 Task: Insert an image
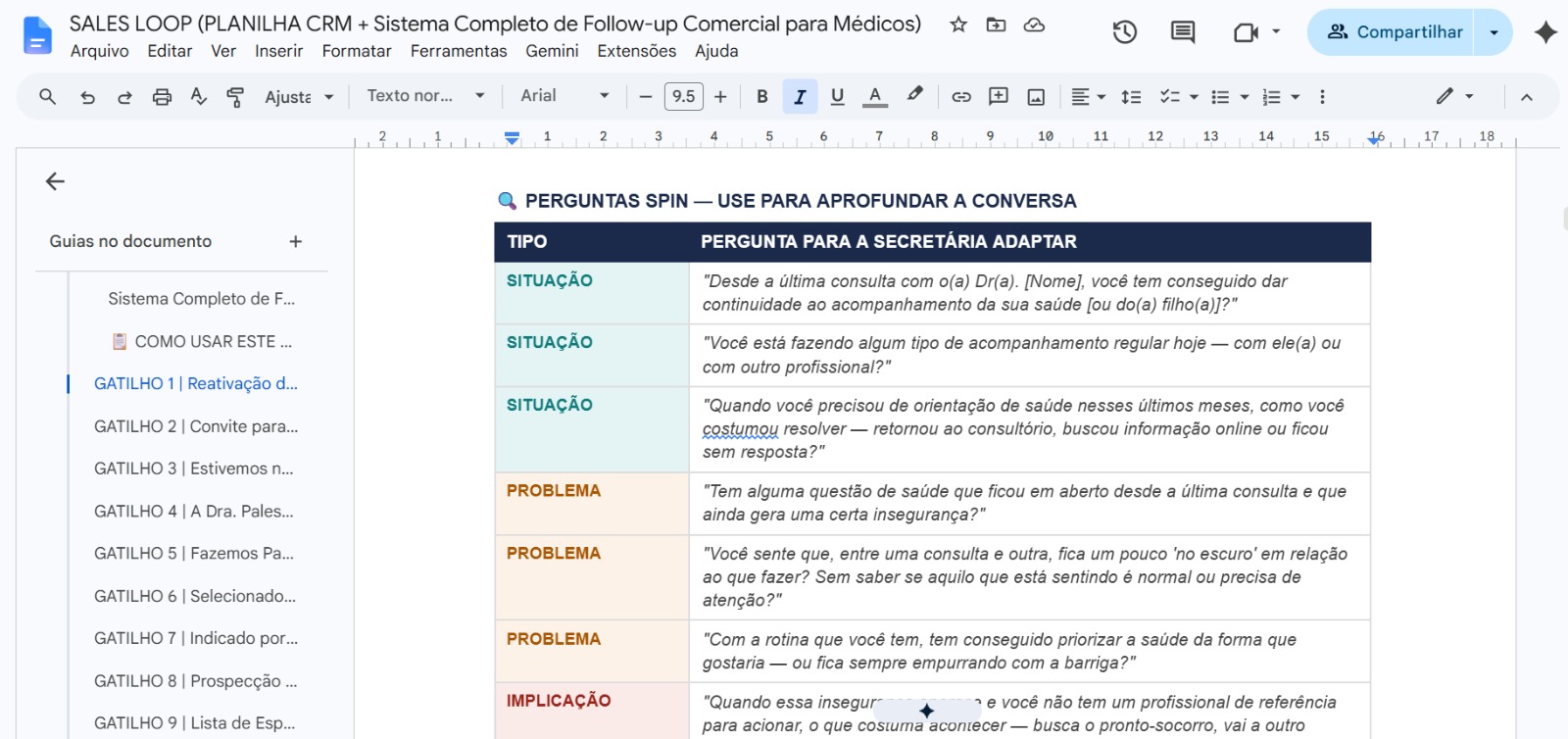coord(1036,96)
